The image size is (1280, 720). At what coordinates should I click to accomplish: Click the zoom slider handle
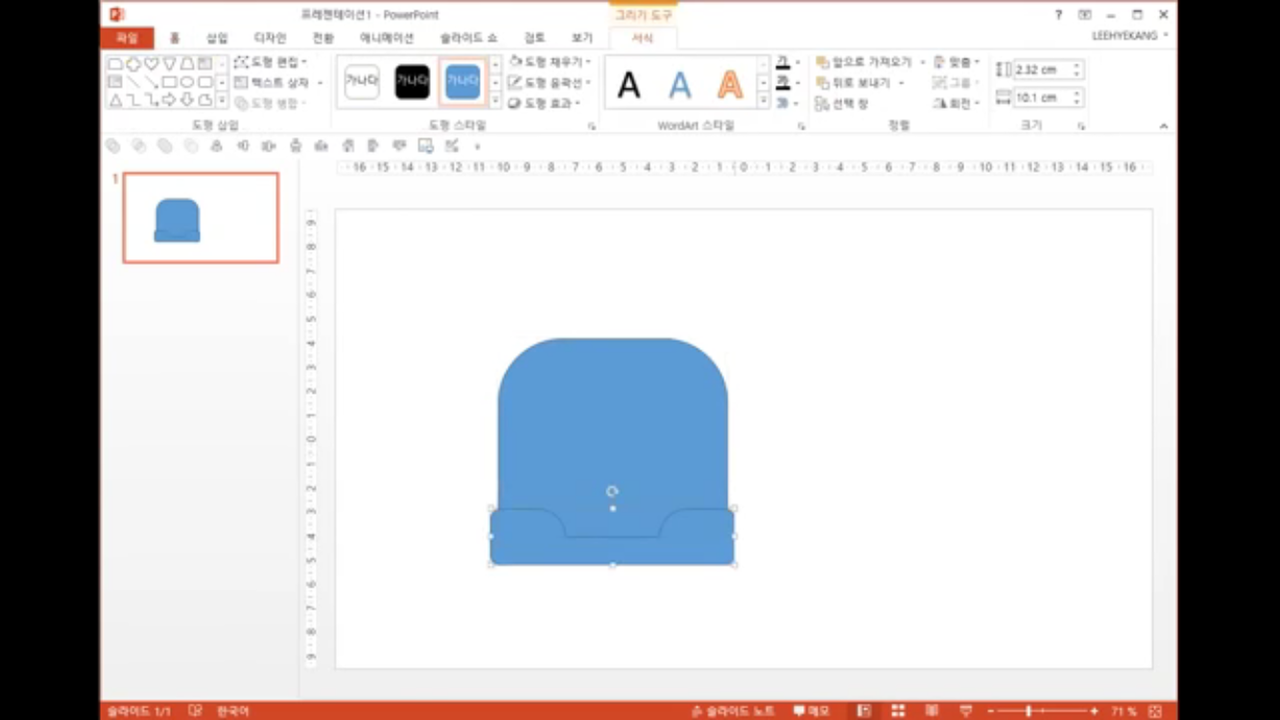(1029, 711)
